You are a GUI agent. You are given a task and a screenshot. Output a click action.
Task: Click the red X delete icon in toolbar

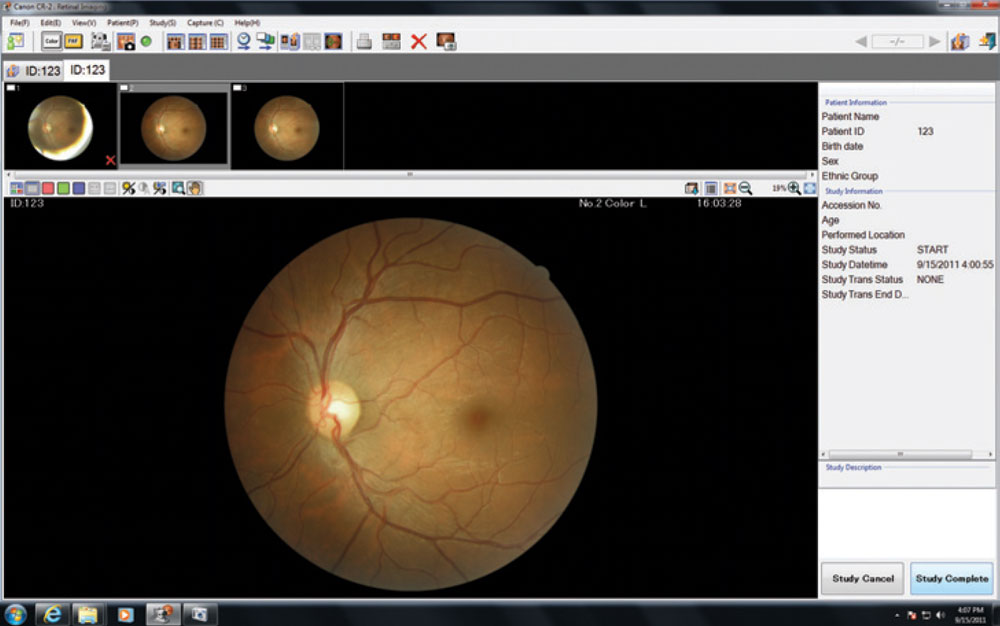tap(419, 41)
